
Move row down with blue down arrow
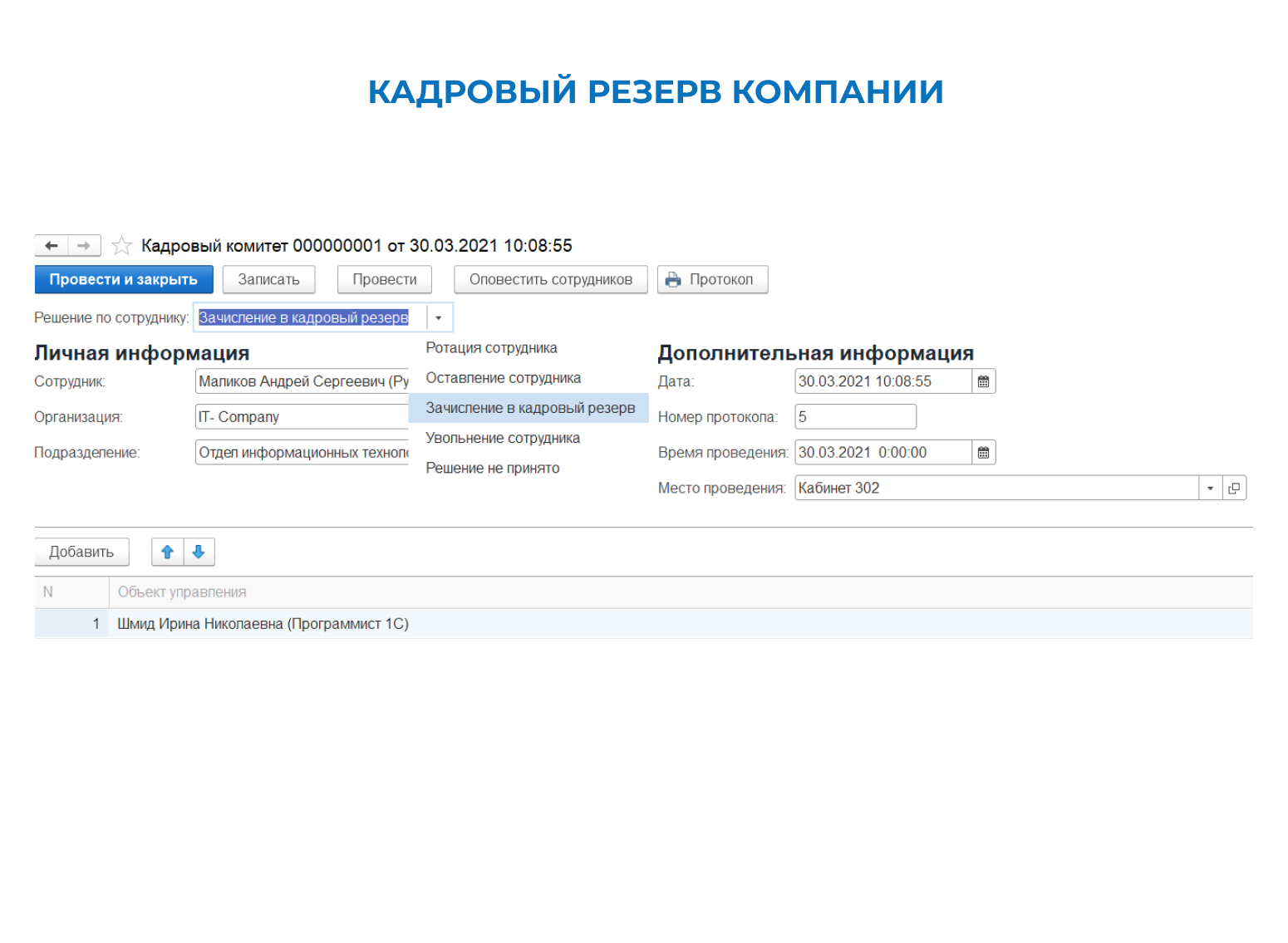tap(199, 553)
